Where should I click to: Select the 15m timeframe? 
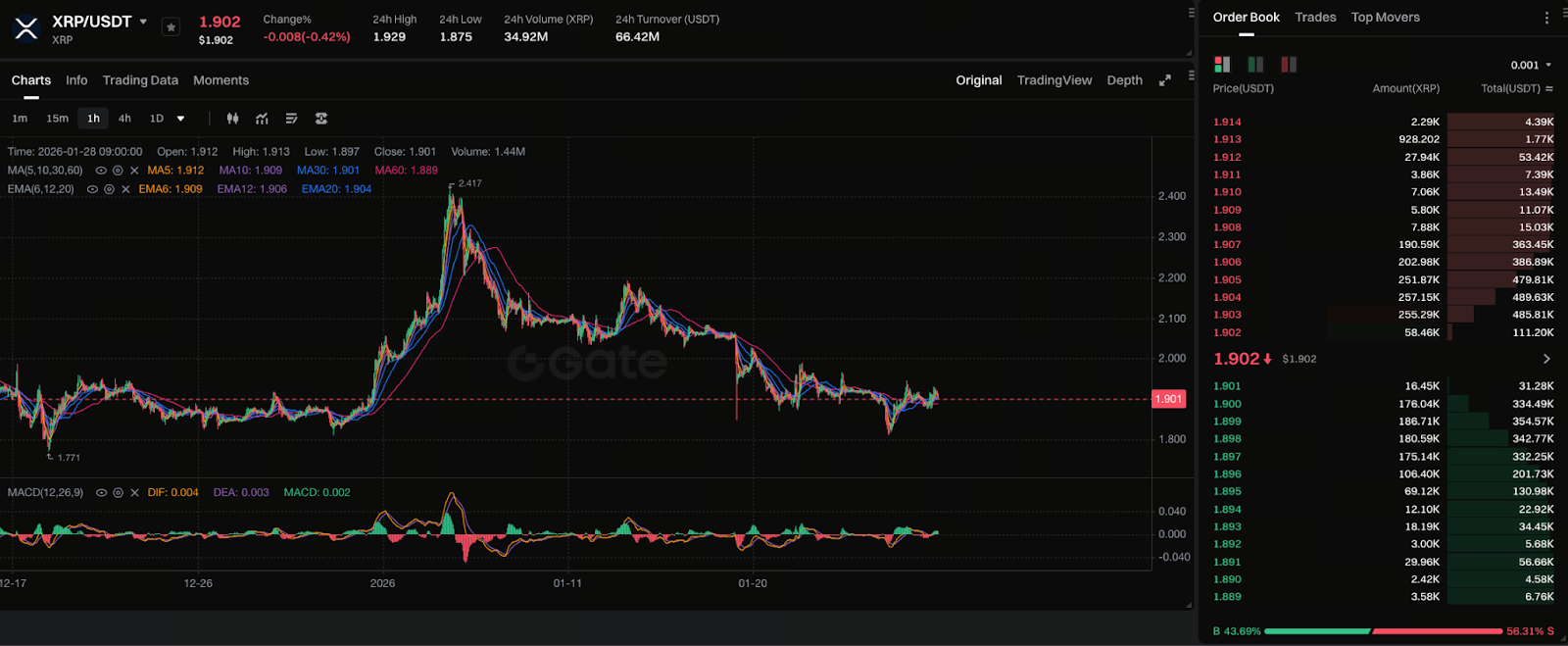pos(57,119)
